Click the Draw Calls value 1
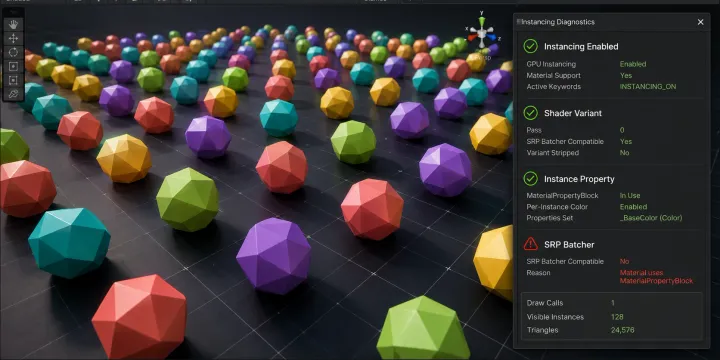Viewport: 720px width, 360px height. coord(613,303)
